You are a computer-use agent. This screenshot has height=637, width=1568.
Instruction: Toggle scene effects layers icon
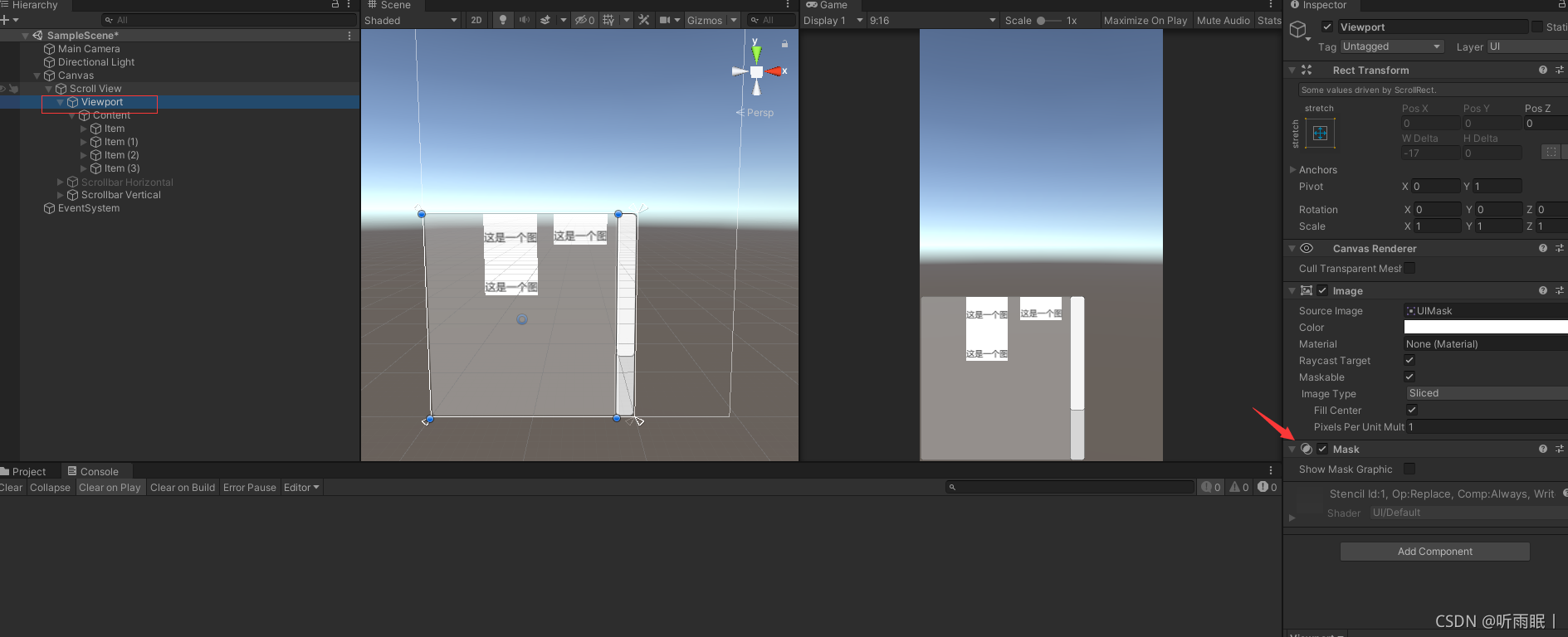[x=545, y=21]
